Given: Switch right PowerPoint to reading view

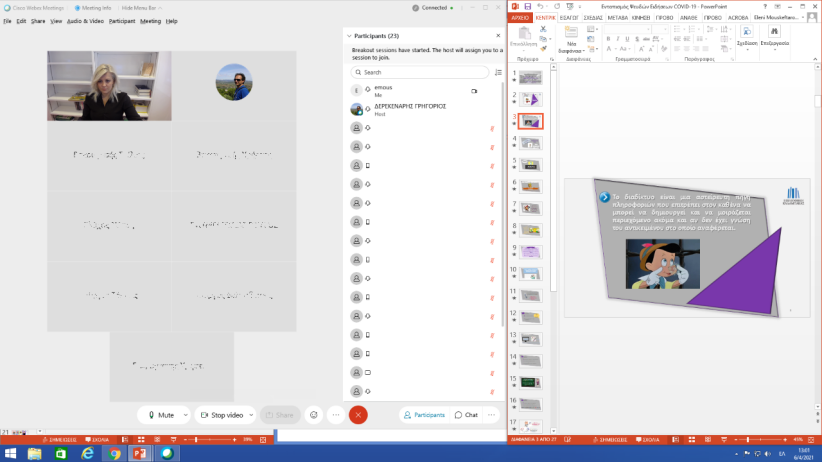Looking at the screenshot, I should coord(708,439).
